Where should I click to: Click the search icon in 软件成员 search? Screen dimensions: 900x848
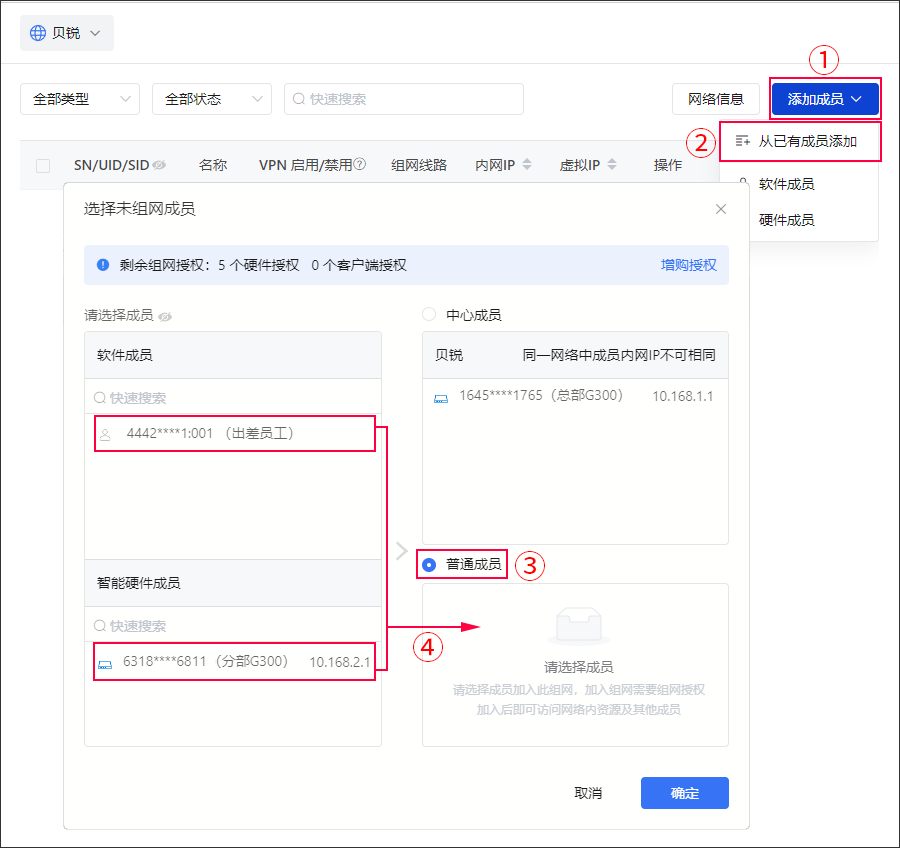[x=100, y=397]
